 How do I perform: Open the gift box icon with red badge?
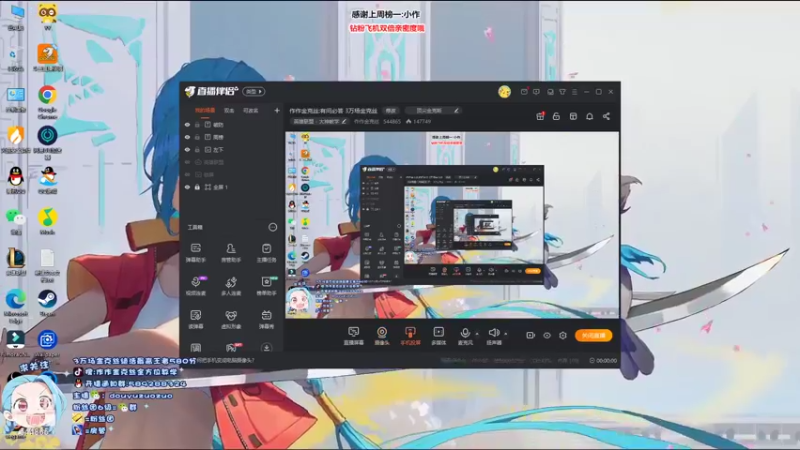(540, 116)
